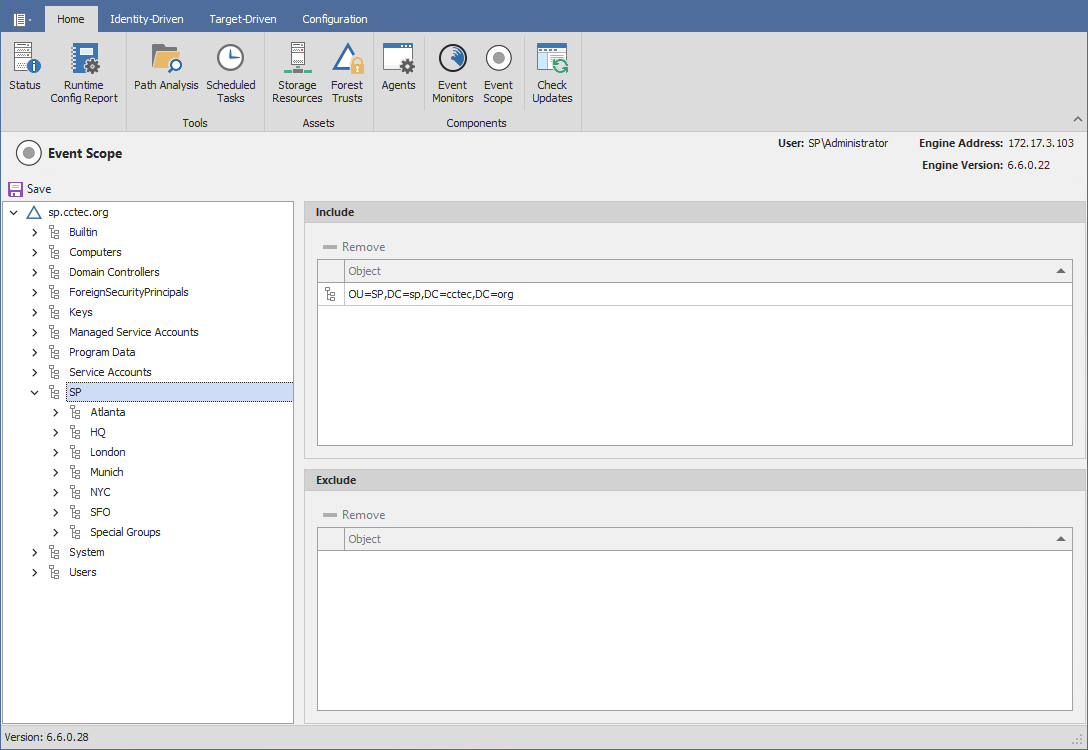Open Event Monitors

452,70
